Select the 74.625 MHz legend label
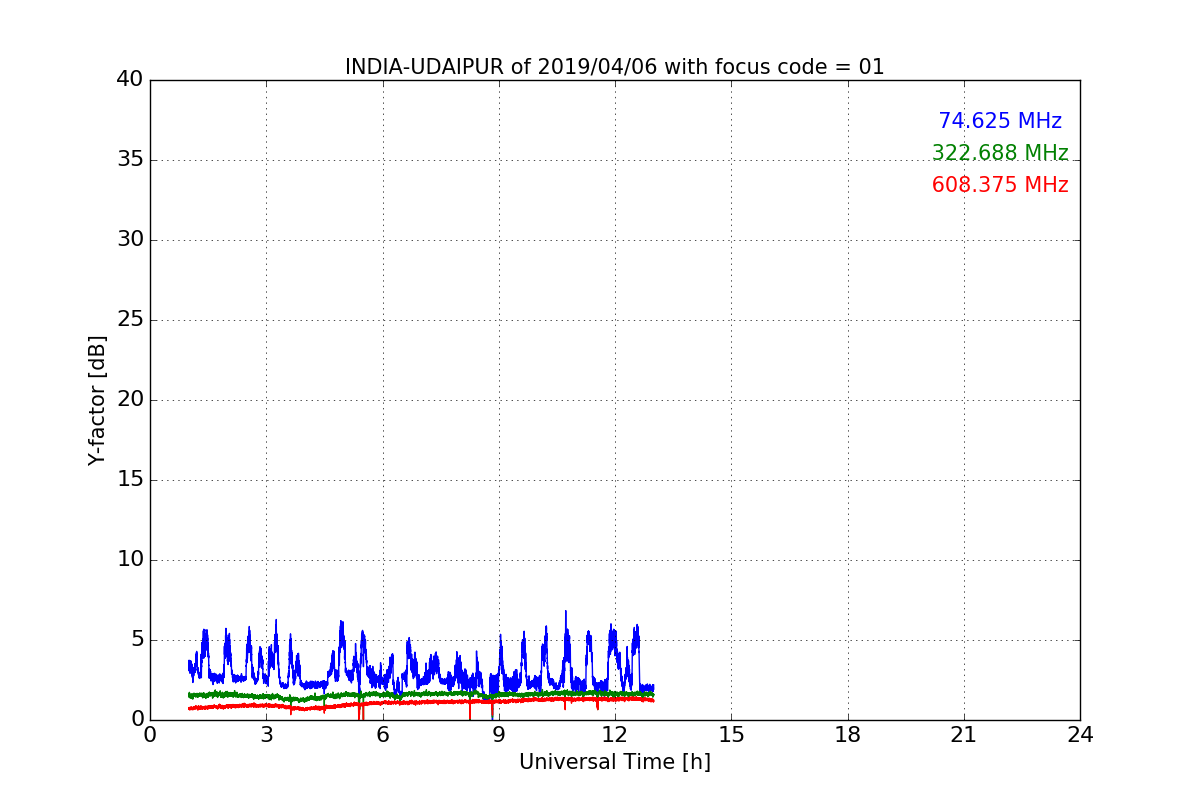This screenshot has height=800, width=1200. pos(1000,121)
